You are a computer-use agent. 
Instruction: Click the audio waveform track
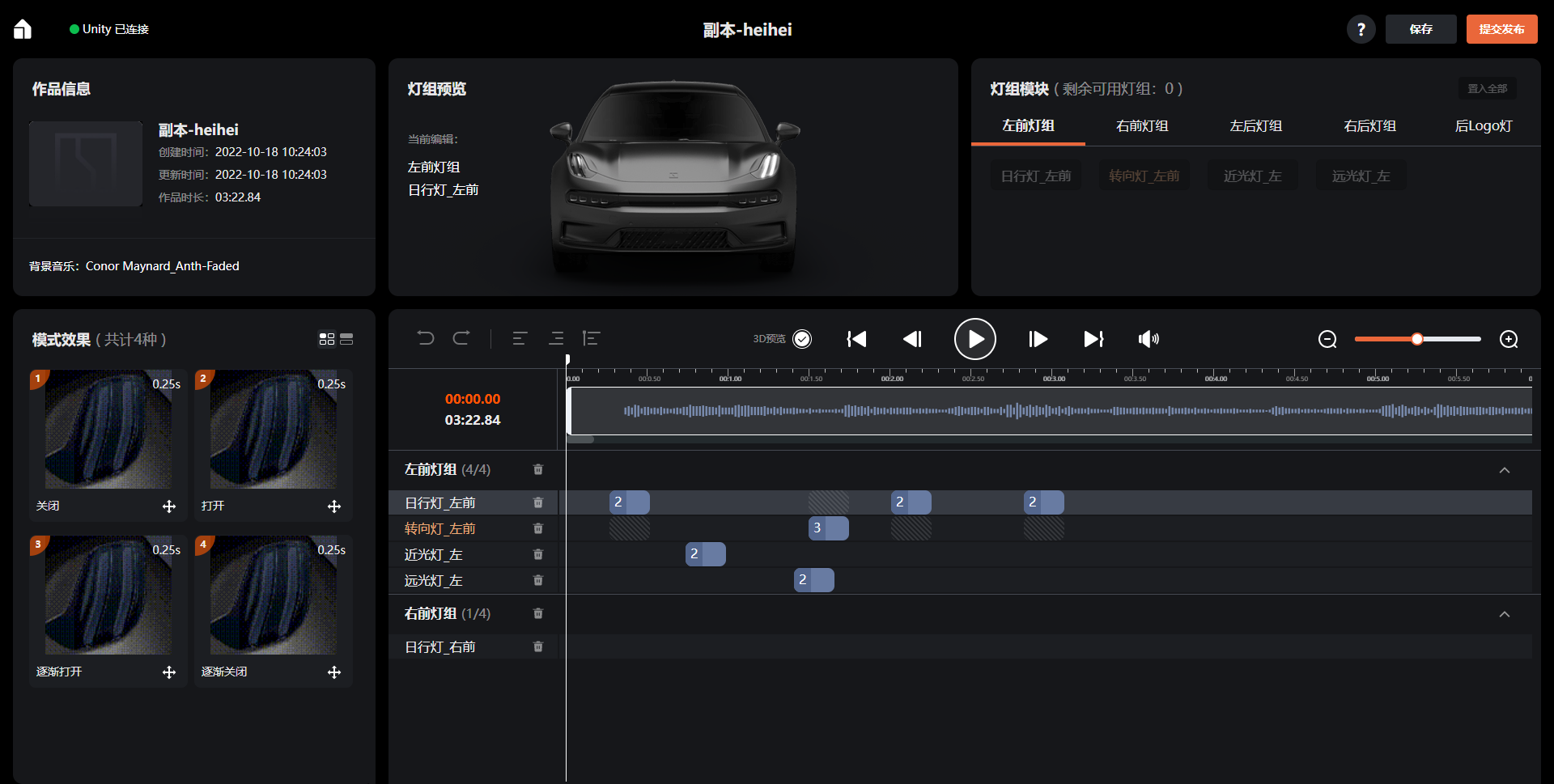tap(1049, 411)
